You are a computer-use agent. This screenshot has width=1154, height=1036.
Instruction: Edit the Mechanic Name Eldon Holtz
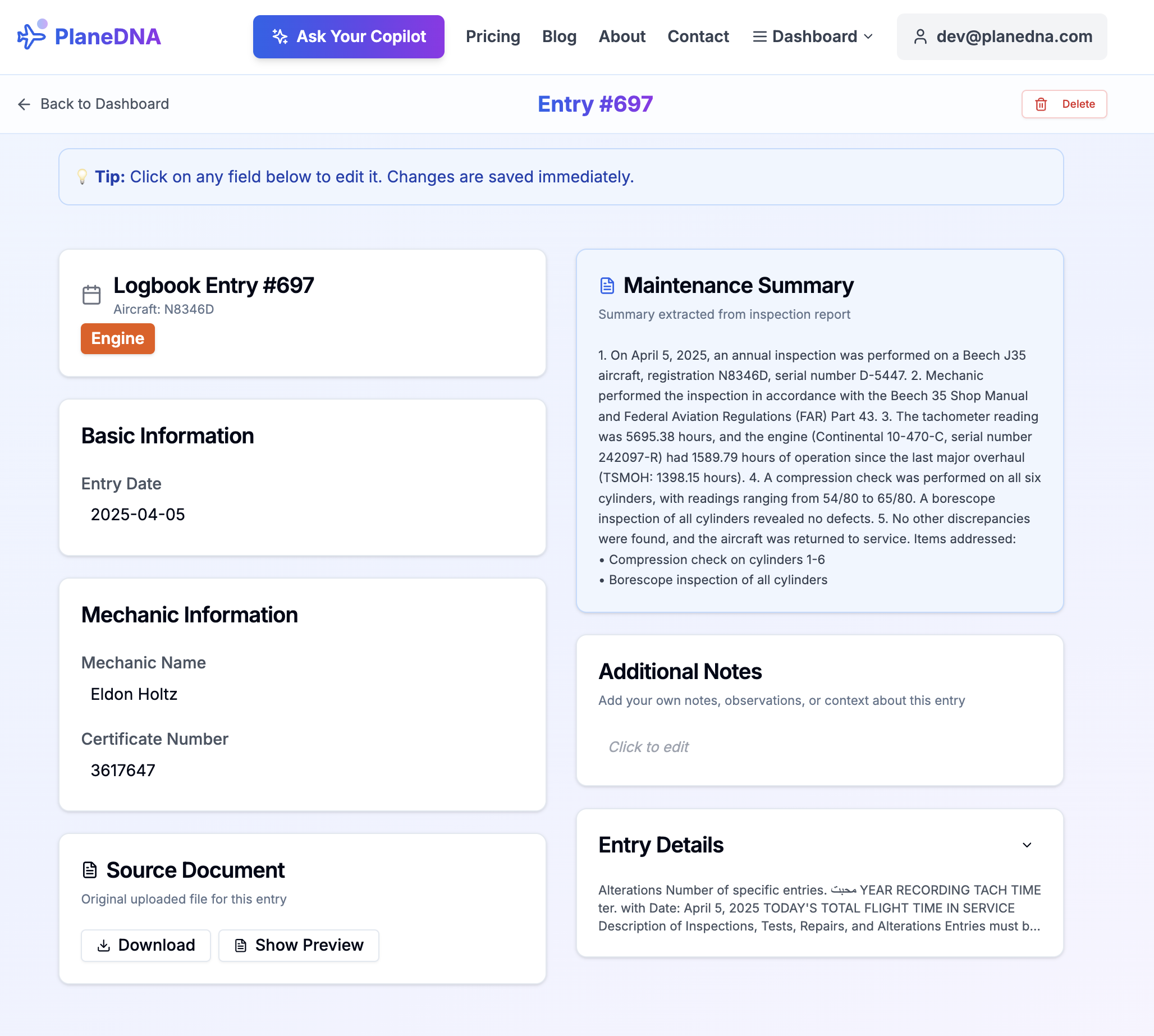click(x=134, y=694)
